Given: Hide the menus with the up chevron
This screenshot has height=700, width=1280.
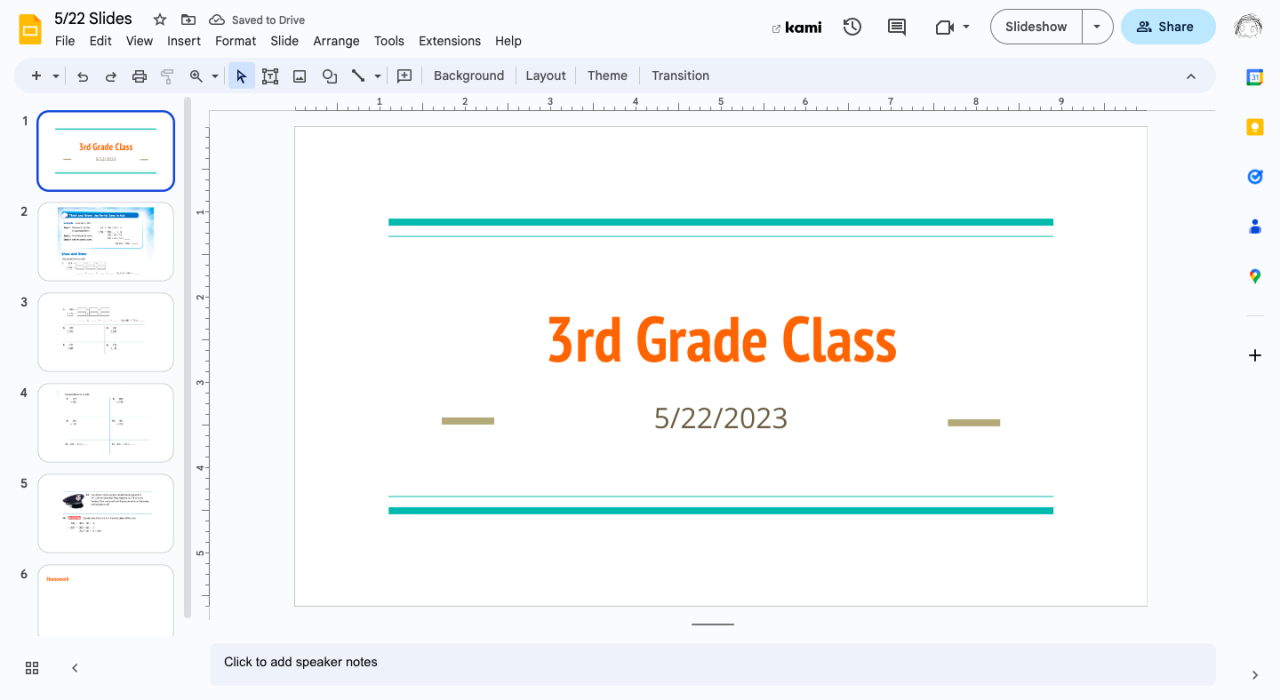Looking at the screenshot, I should 1190,76.
